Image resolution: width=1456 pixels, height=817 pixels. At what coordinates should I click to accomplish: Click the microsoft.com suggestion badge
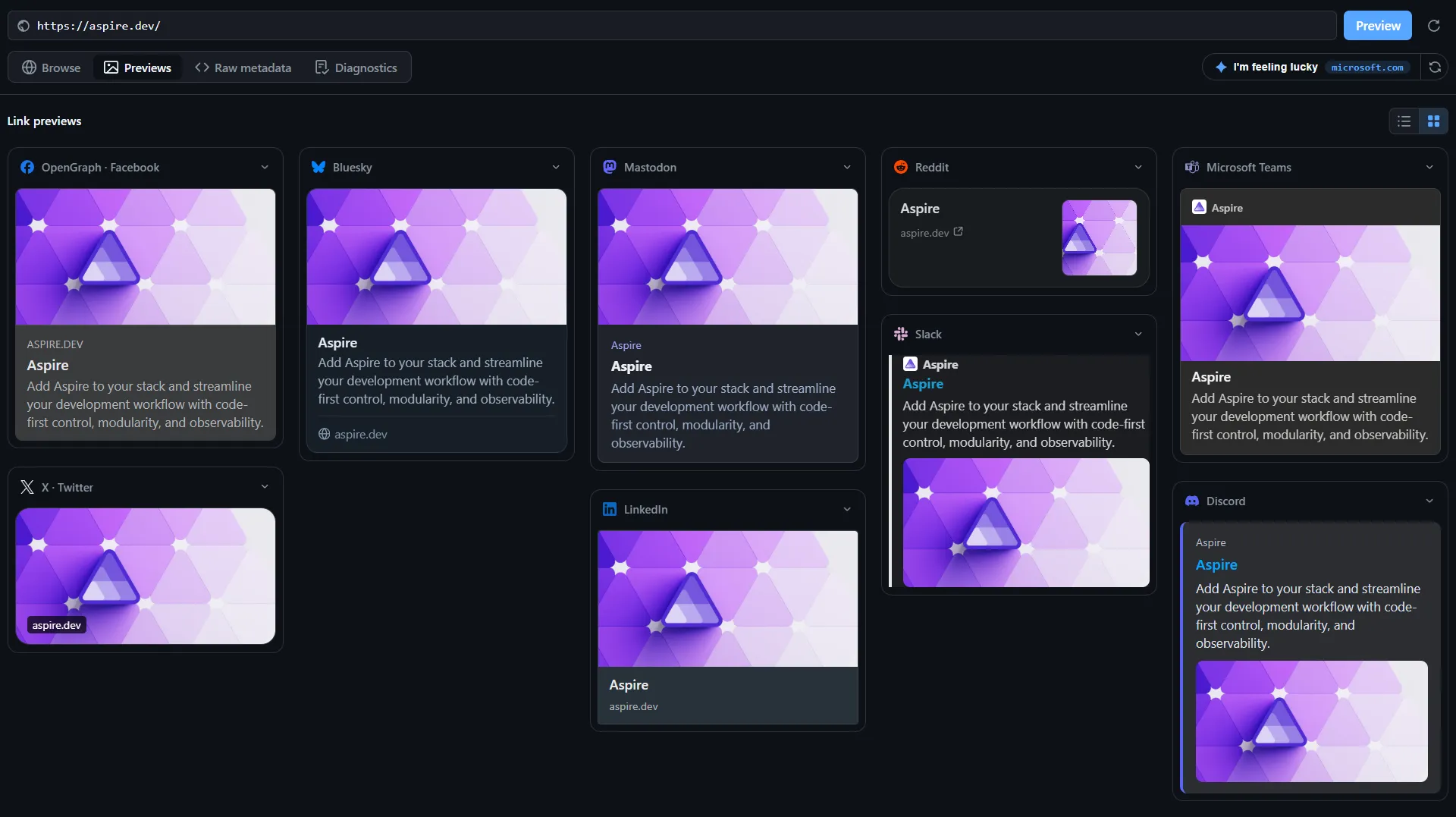tap(1367, 67)
